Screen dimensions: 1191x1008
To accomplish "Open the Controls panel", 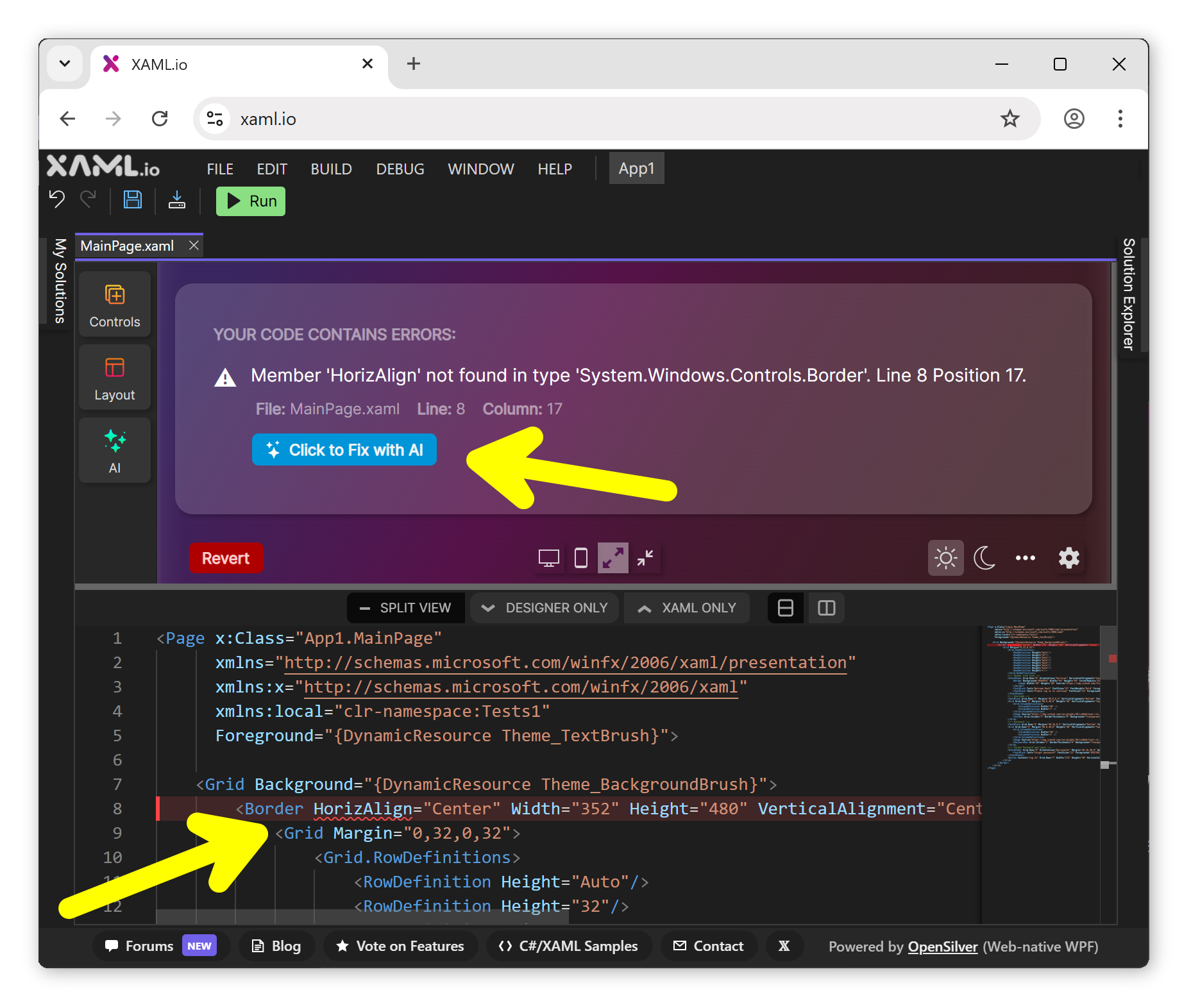I will pos(114,305).
